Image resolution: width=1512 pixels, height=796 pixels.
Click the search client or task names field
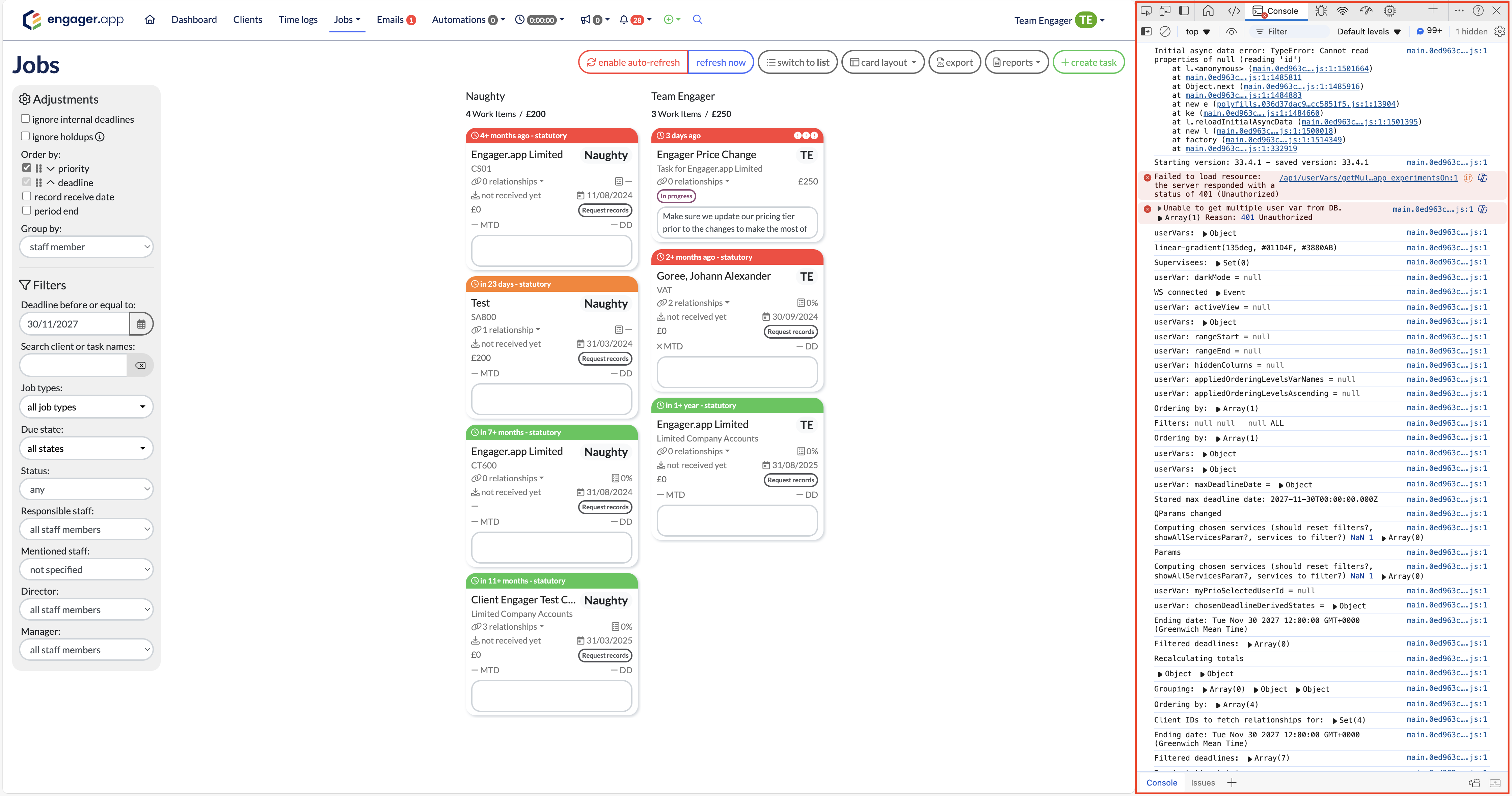click(x=74, y=365)
